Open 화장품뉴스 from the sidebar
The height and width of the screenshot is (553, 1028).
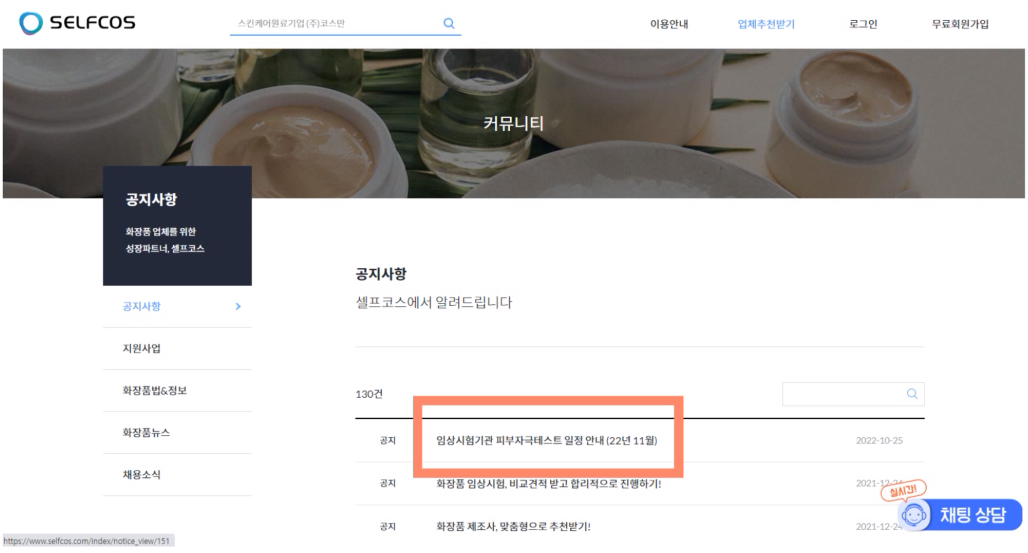[x=141, y=433]
